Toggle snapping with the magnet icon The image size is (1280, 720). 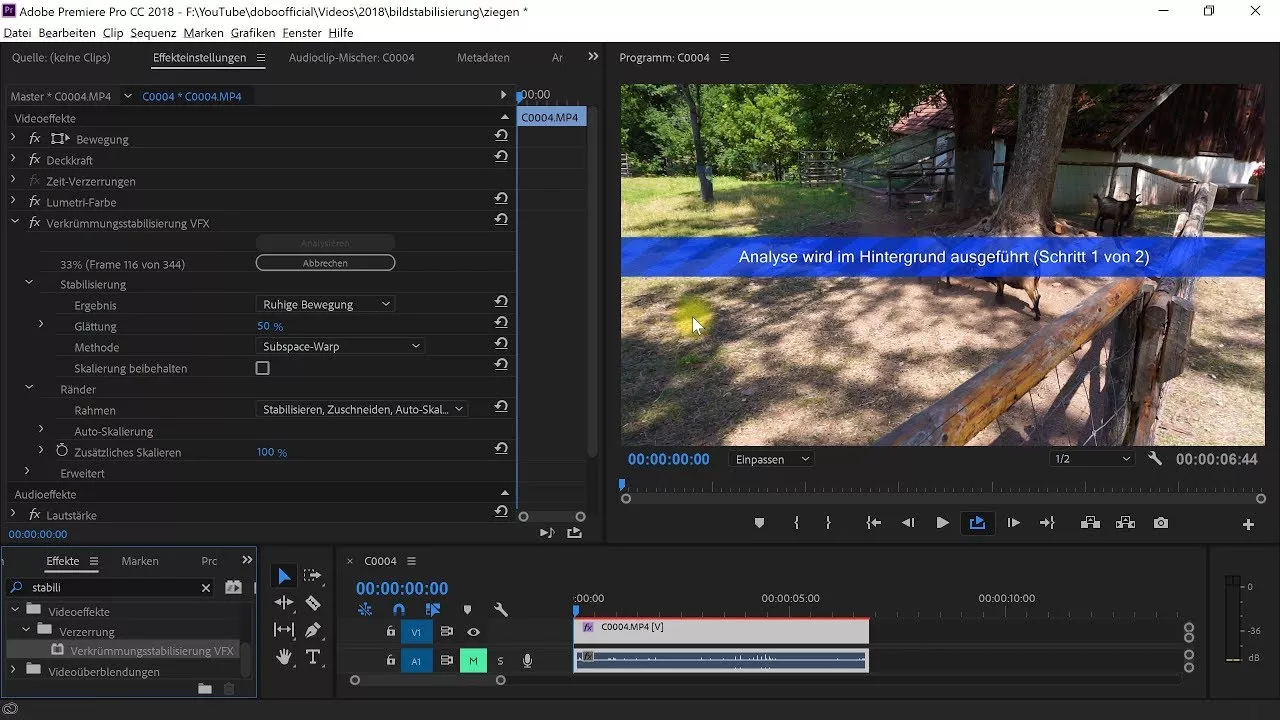(398, 609)
